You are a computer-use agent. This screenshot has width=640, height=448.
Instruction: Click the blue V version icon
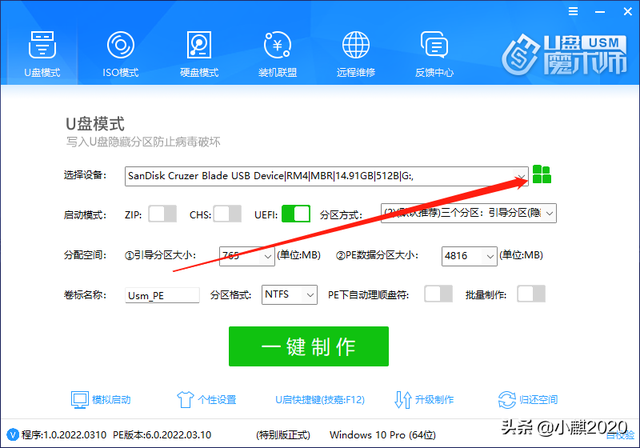pos(13,435)
